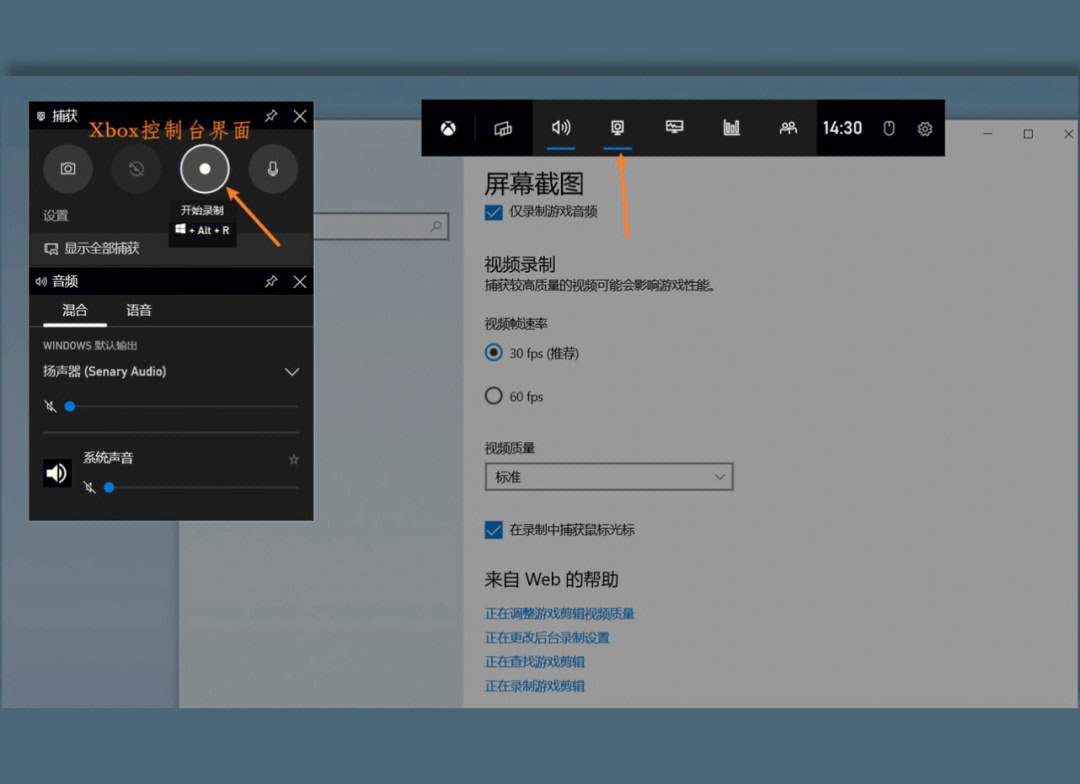Adjust the 系统声音 volume slider
This screenshot has height=784, width=1080.
pyautogui.click(x=202, y=488)
